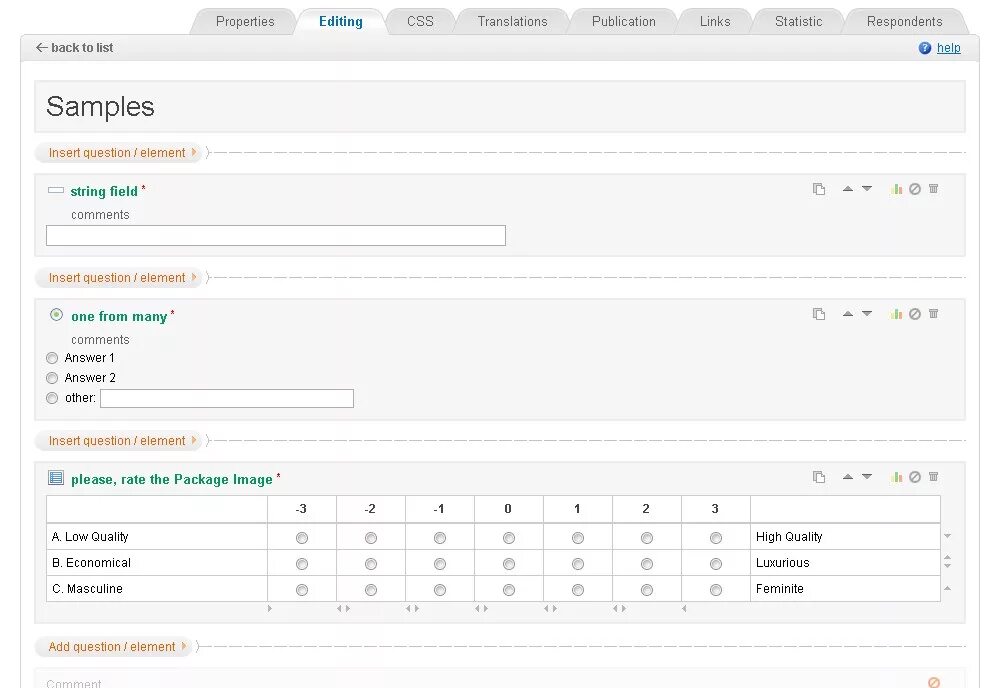This screenshot has width=1000, height=688.
Task: Click the string field text input
Action: click(x=276, y=236)
